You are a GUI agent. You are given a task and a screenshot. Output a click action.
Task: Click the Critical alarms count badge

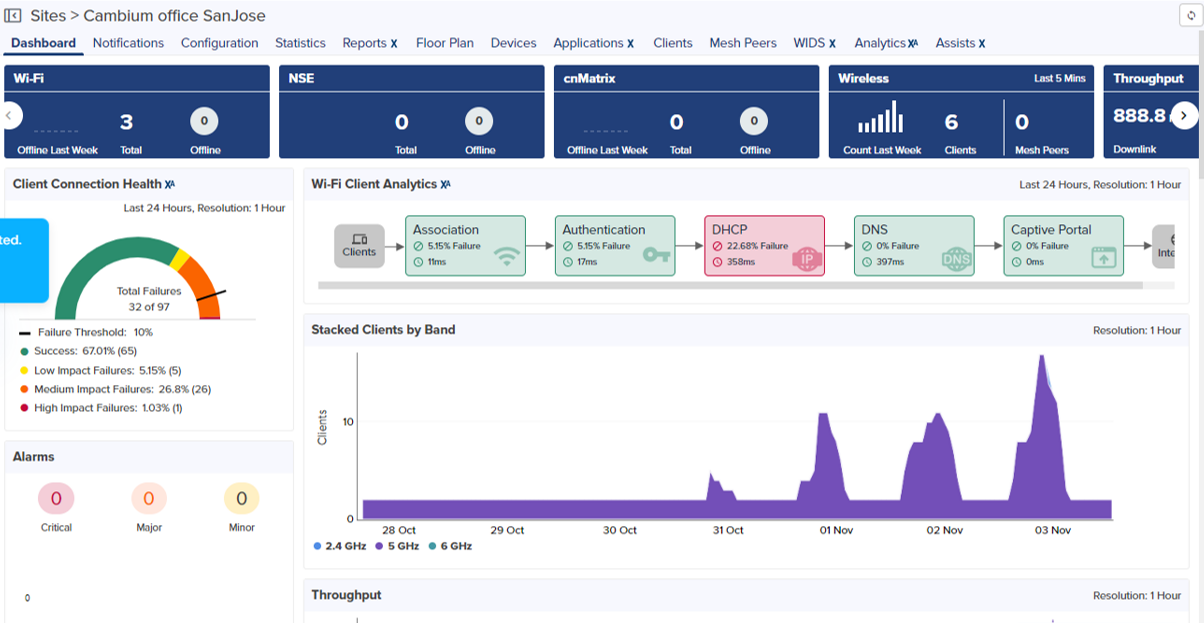click(56, 498)
